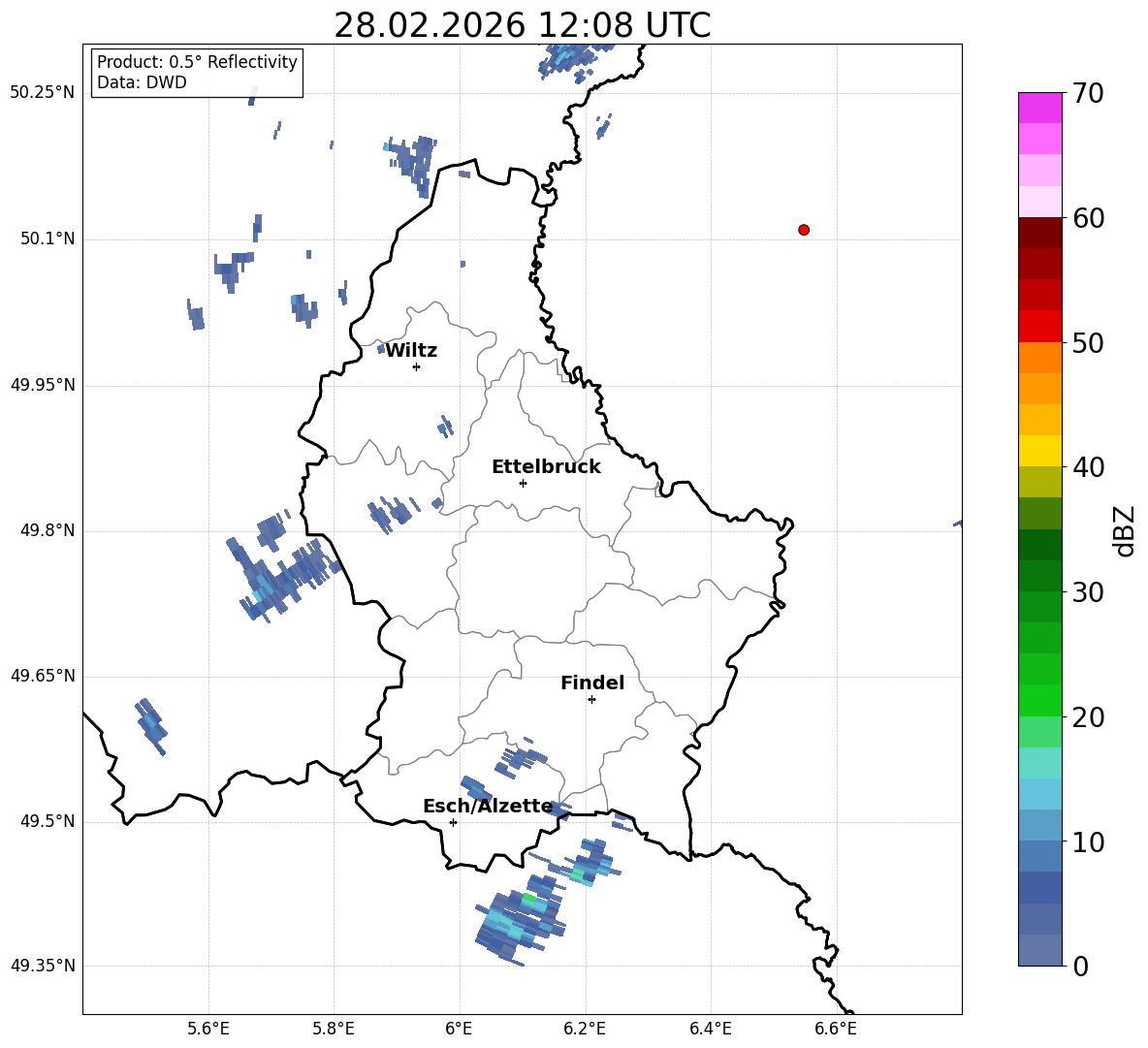Click the colorbar tick label 50
Screen dimensions: 1148x1048
point(1088,343)
